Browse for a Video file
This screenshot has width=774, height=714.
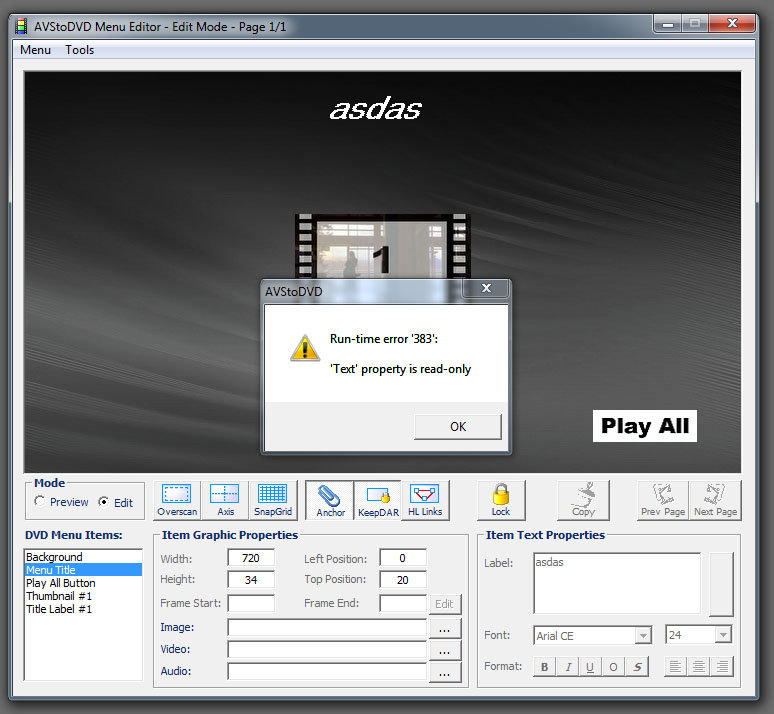click(x=445, y=651)
